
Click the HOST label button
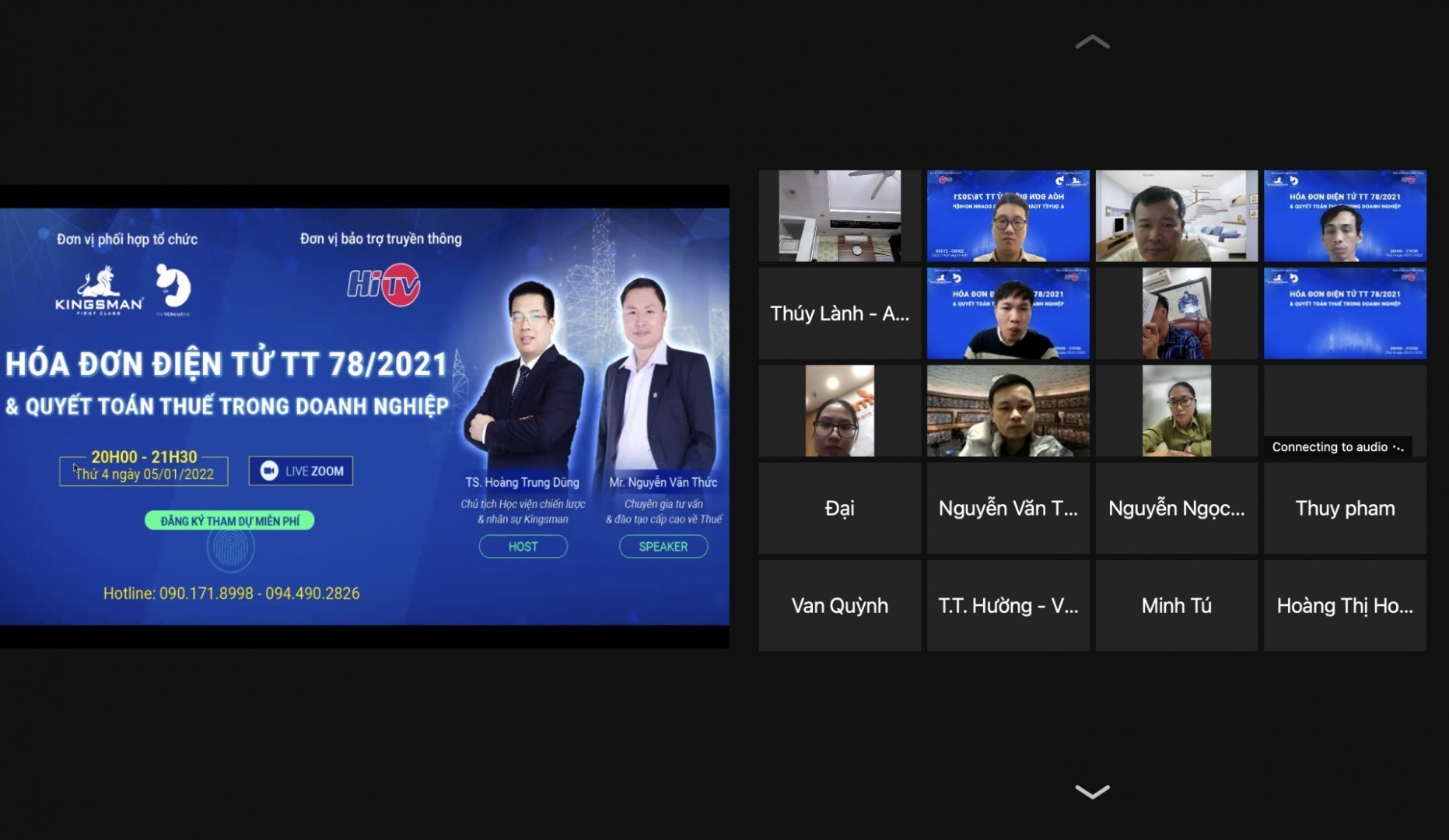click(523, 547)
